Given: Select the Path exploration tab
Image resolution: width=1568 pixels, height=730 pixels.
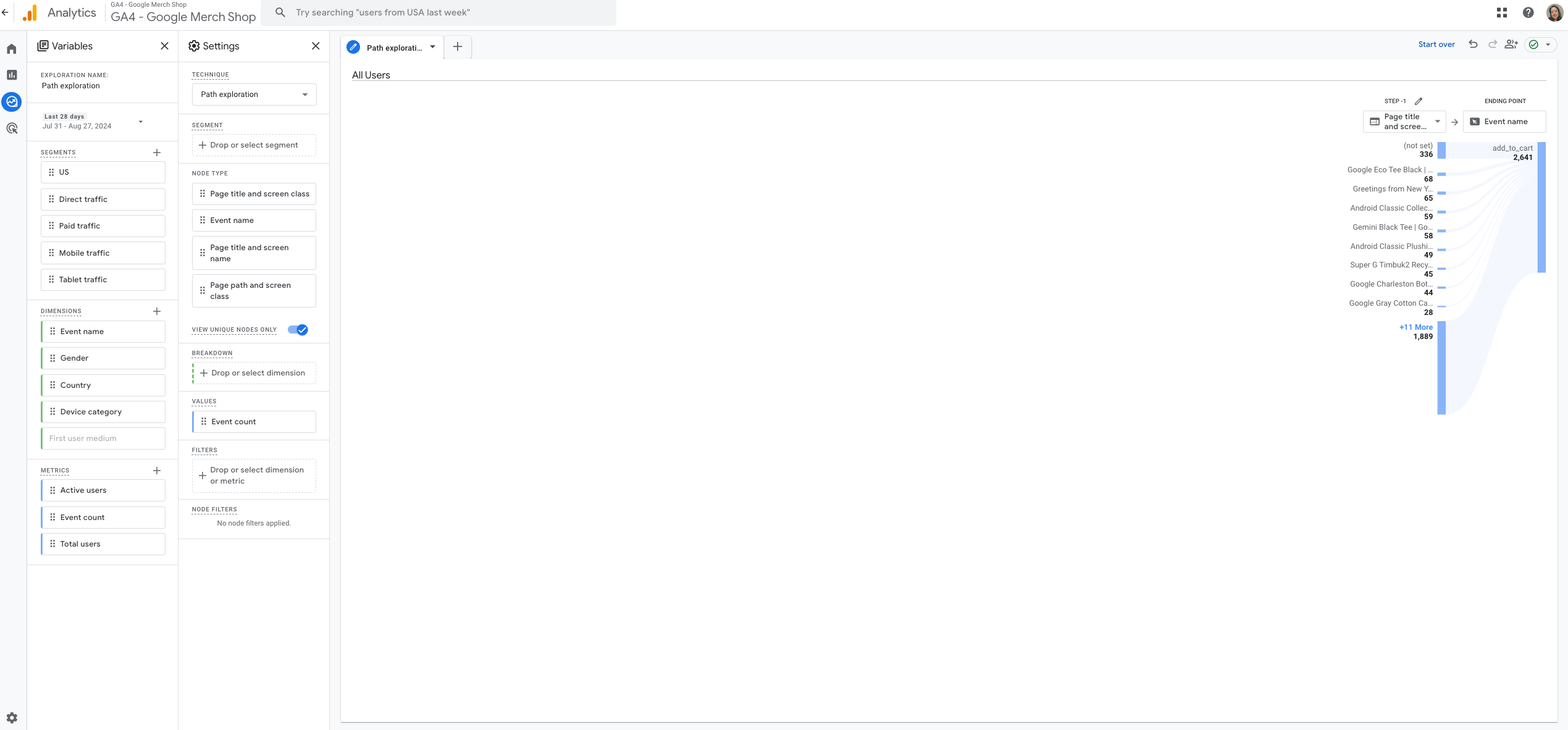Looking at the screenshot, I should point(394,48).
